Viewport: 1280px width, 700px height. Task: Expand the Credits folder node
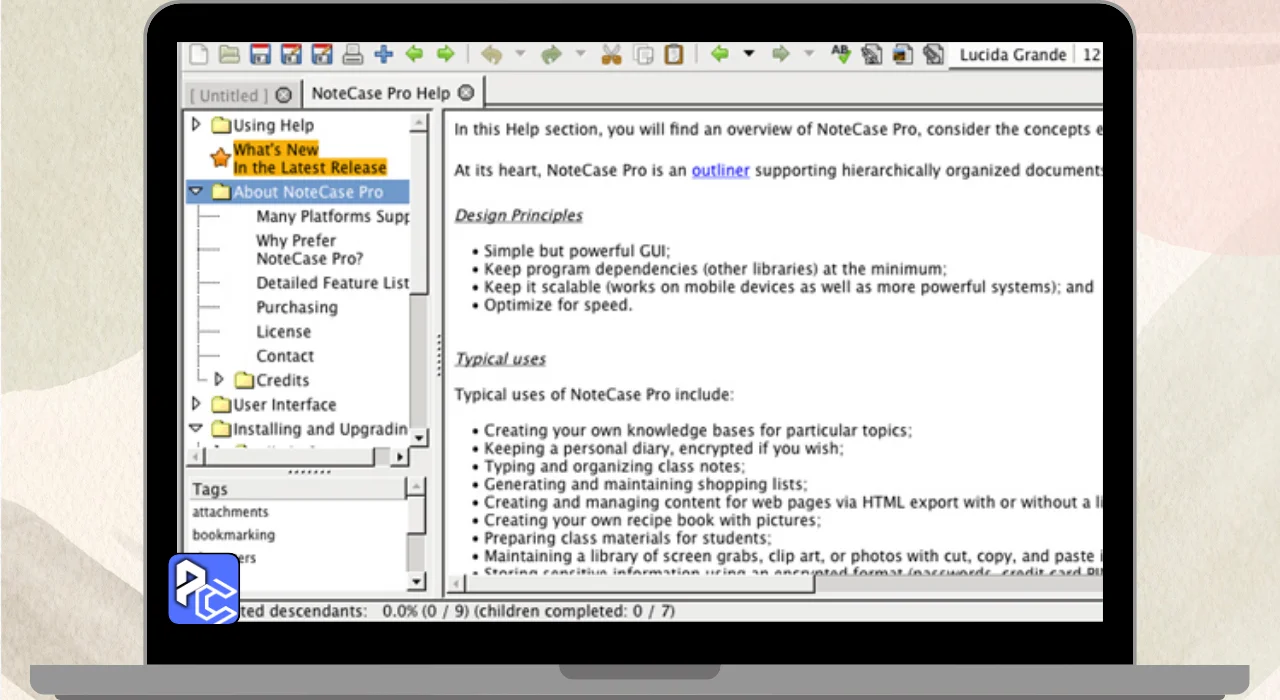point(219,380)
